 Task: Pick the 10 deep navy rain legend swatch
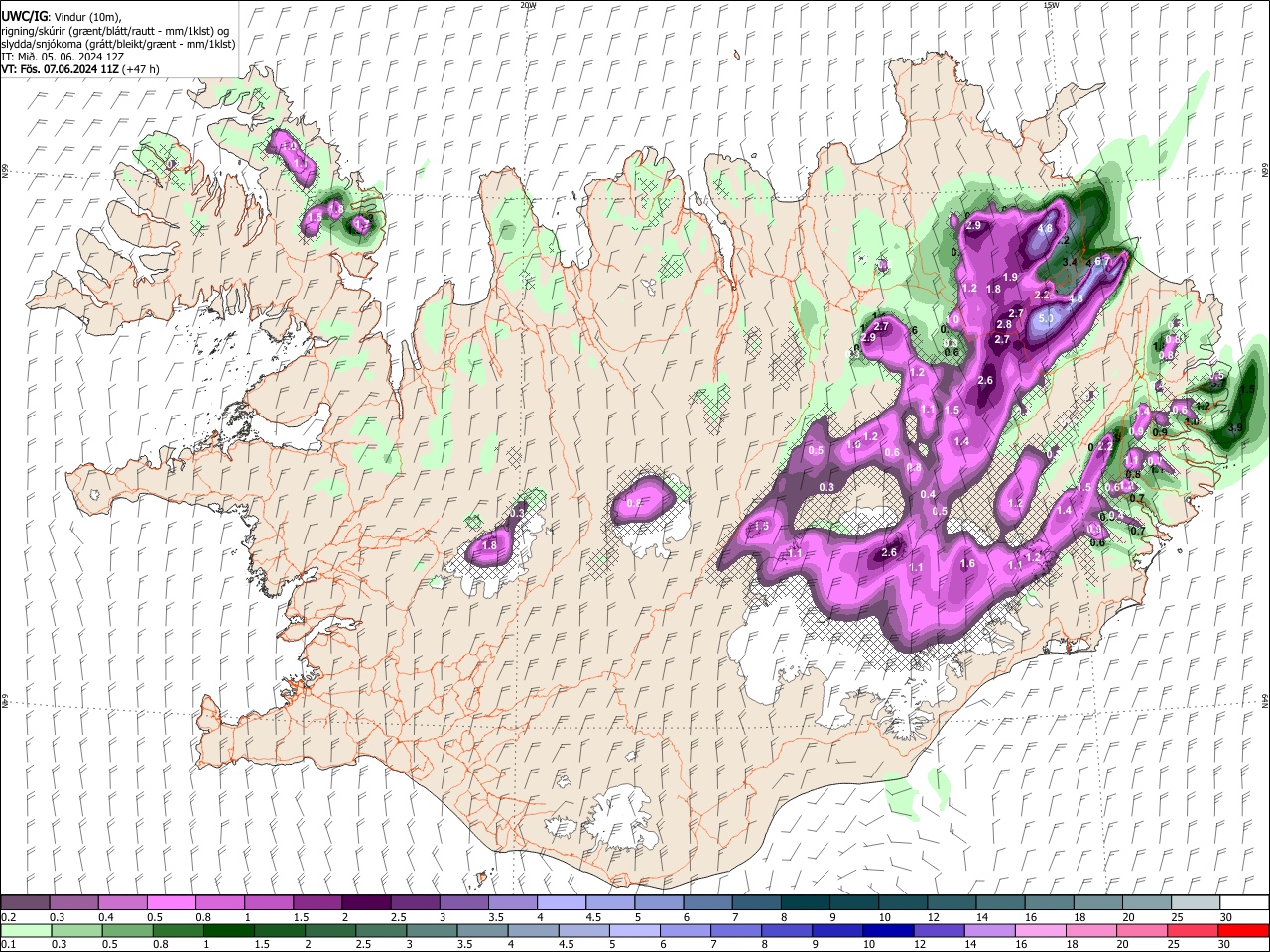click(x=889, y=930)
